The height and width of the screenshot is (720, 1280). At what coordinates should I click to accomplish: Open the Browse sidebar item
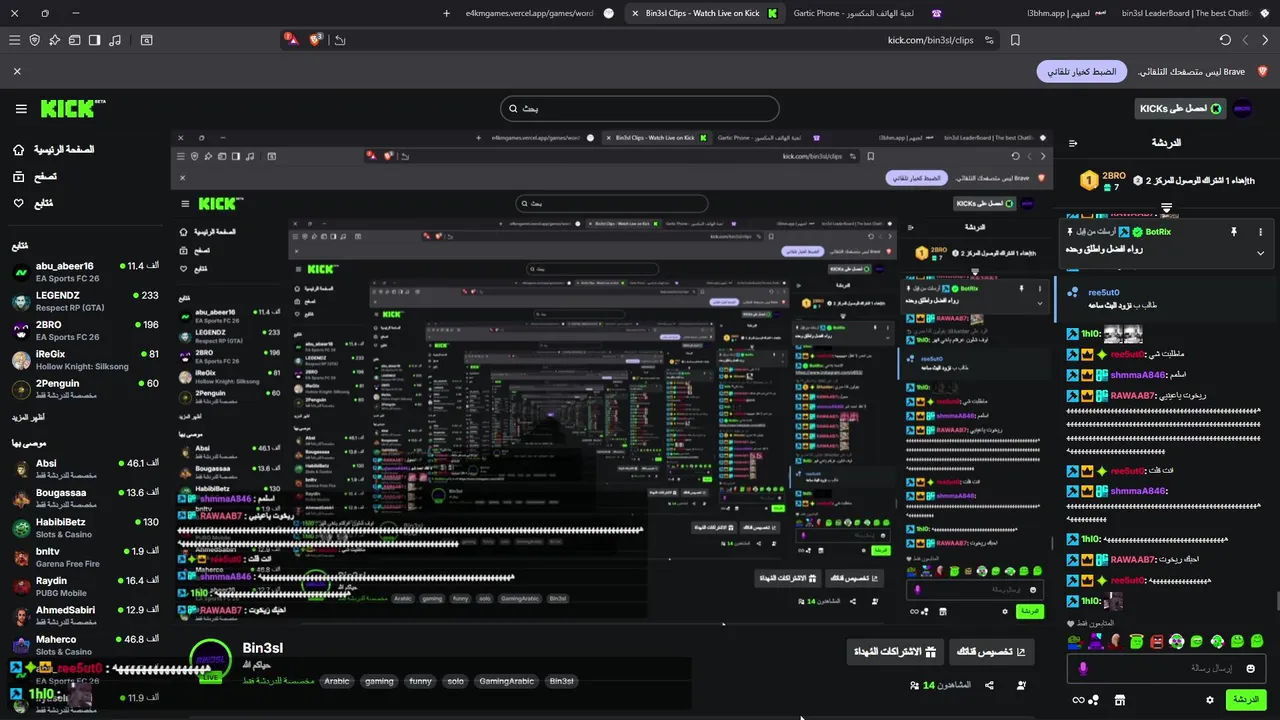pos(34,176)
